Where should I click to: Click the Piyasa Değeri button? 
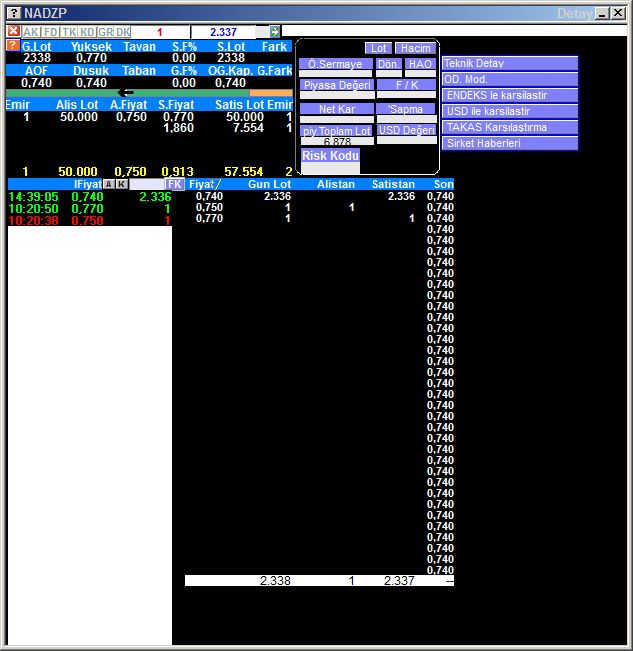(x=337, y=85)
